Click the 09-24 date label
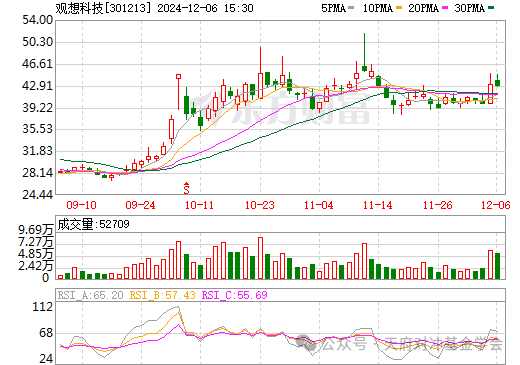Image resolution: width=520 pixels, height=365 pixels. [140, 205]
